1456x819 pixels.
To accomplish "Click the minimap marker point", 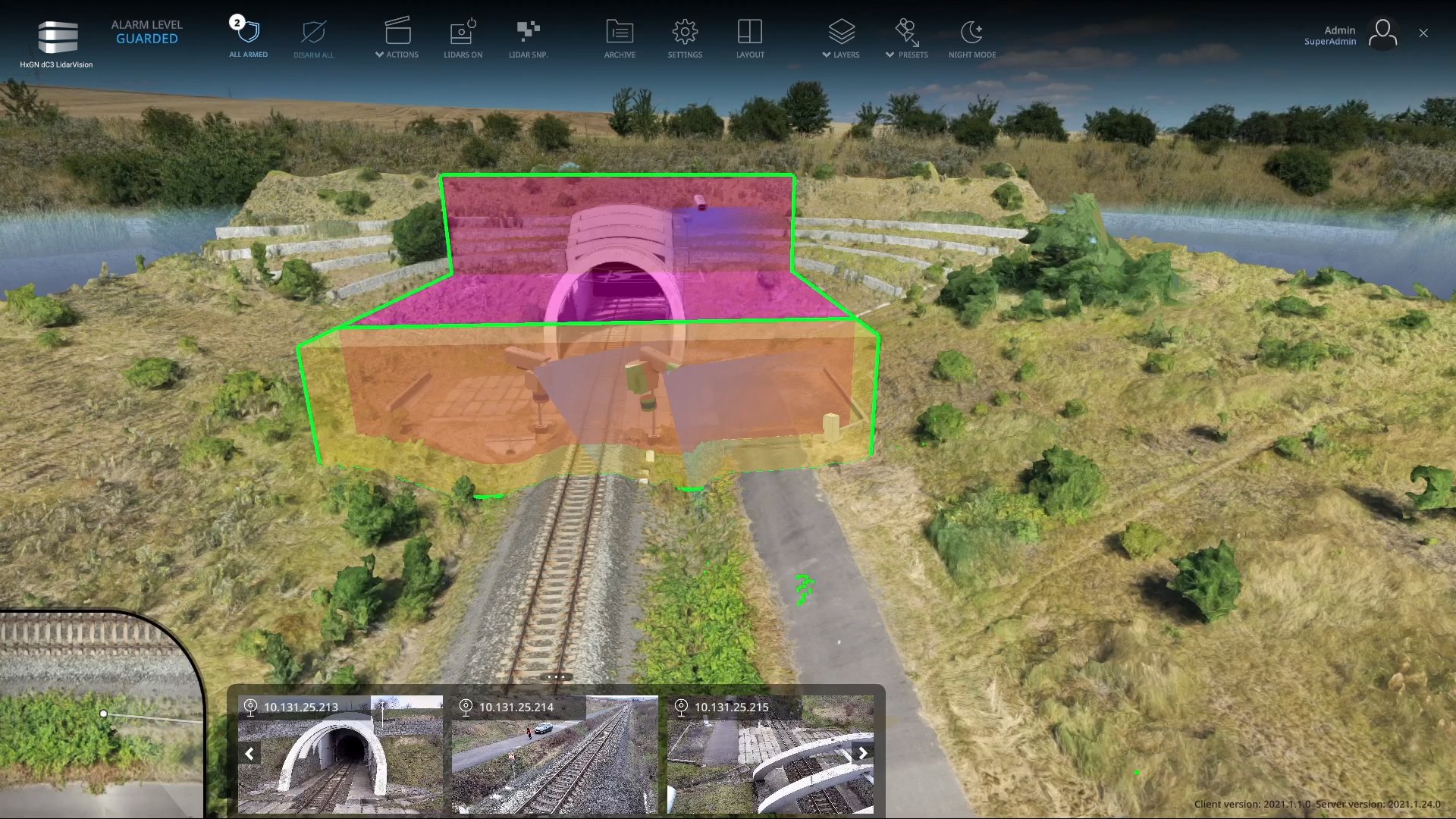I will pos(104,714).
